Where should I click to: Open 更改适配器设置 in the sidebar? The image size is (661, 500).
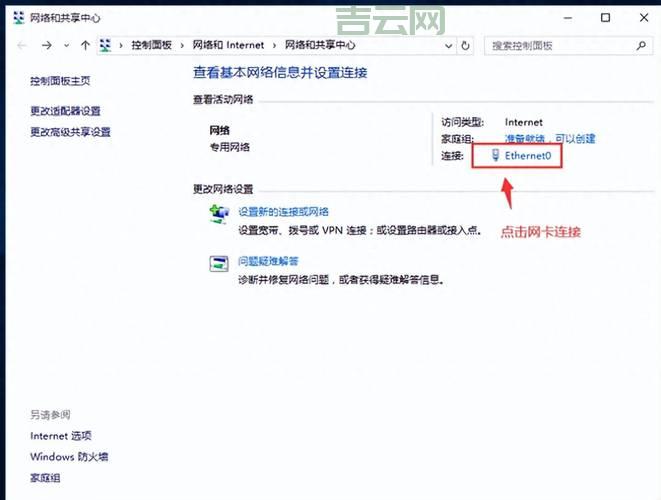pos(65,111)
